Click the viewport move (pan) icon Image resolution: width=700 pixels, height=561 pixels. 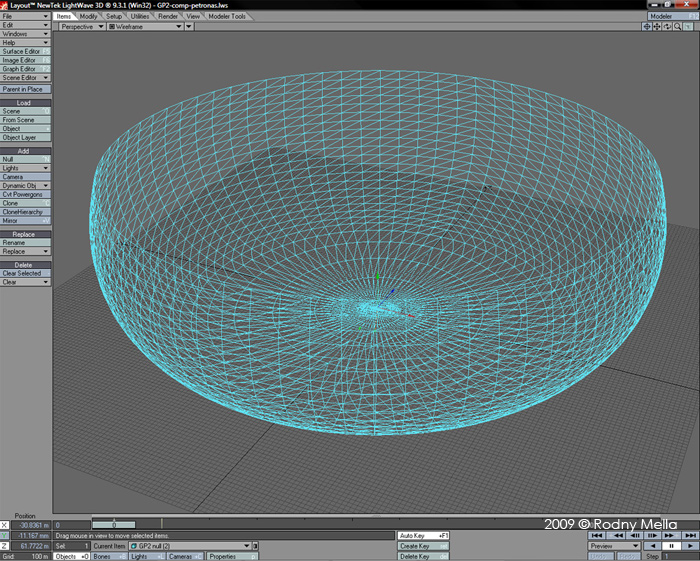(657, 27)
